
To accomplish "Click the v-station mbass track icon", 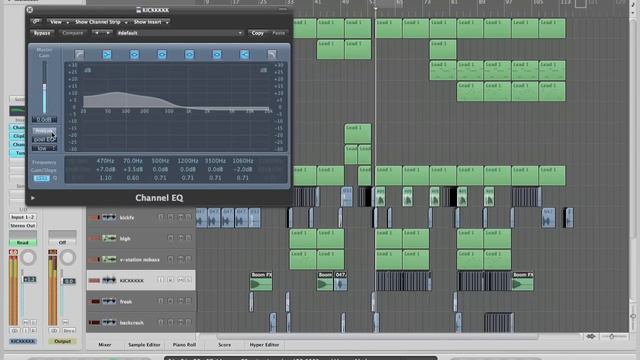I will 109,259.
